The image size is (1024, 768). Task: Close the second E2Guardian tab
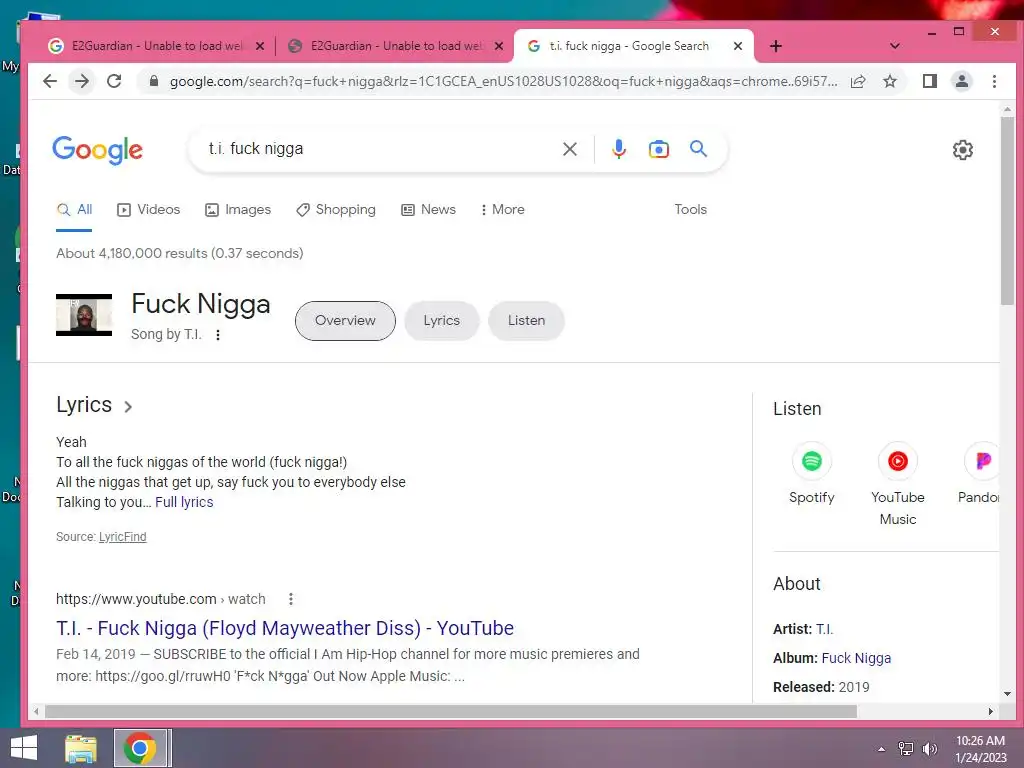pos(499,46)
